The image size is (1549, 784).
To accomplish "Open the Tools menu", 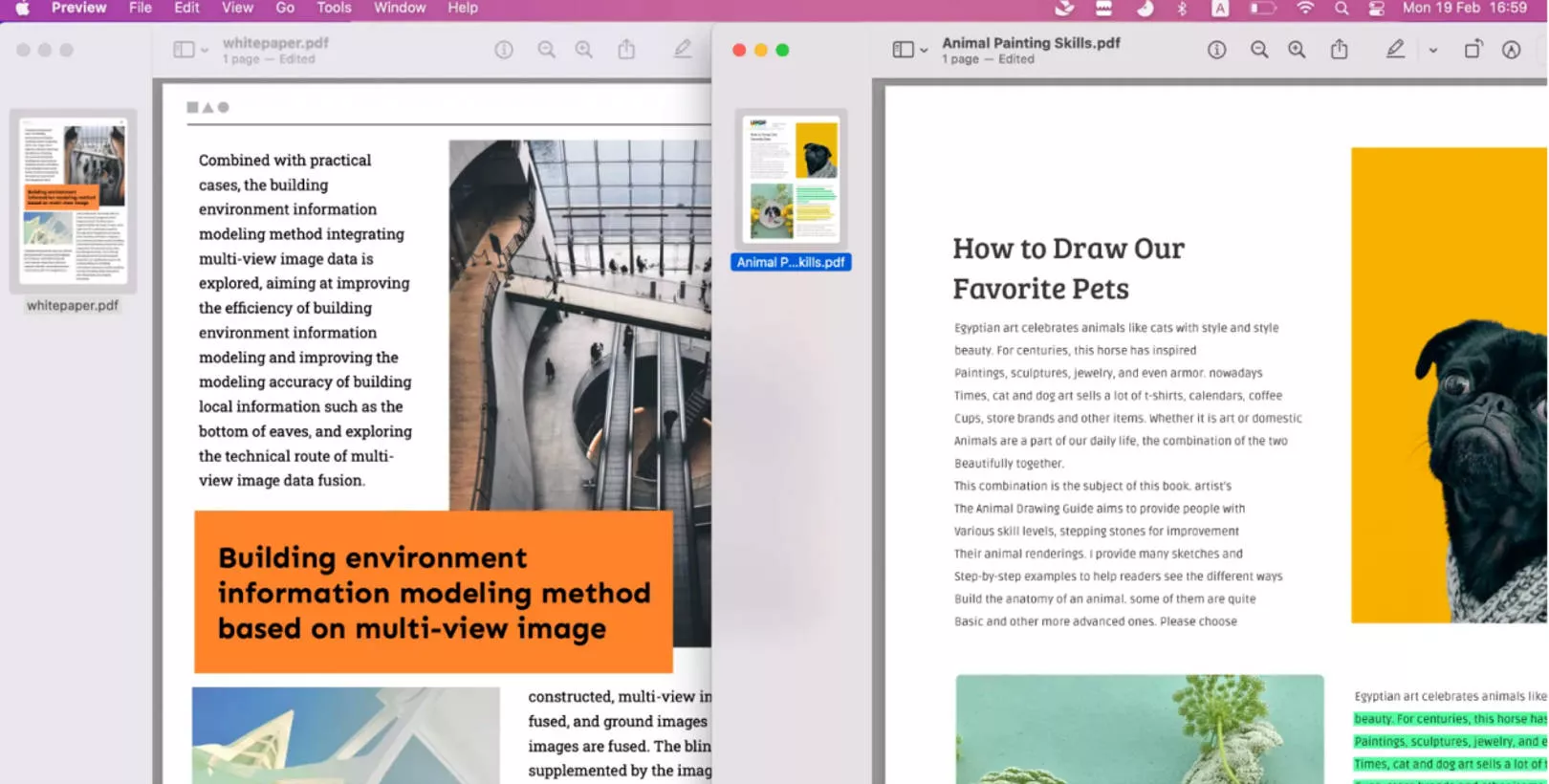I will tap(334, 8).
